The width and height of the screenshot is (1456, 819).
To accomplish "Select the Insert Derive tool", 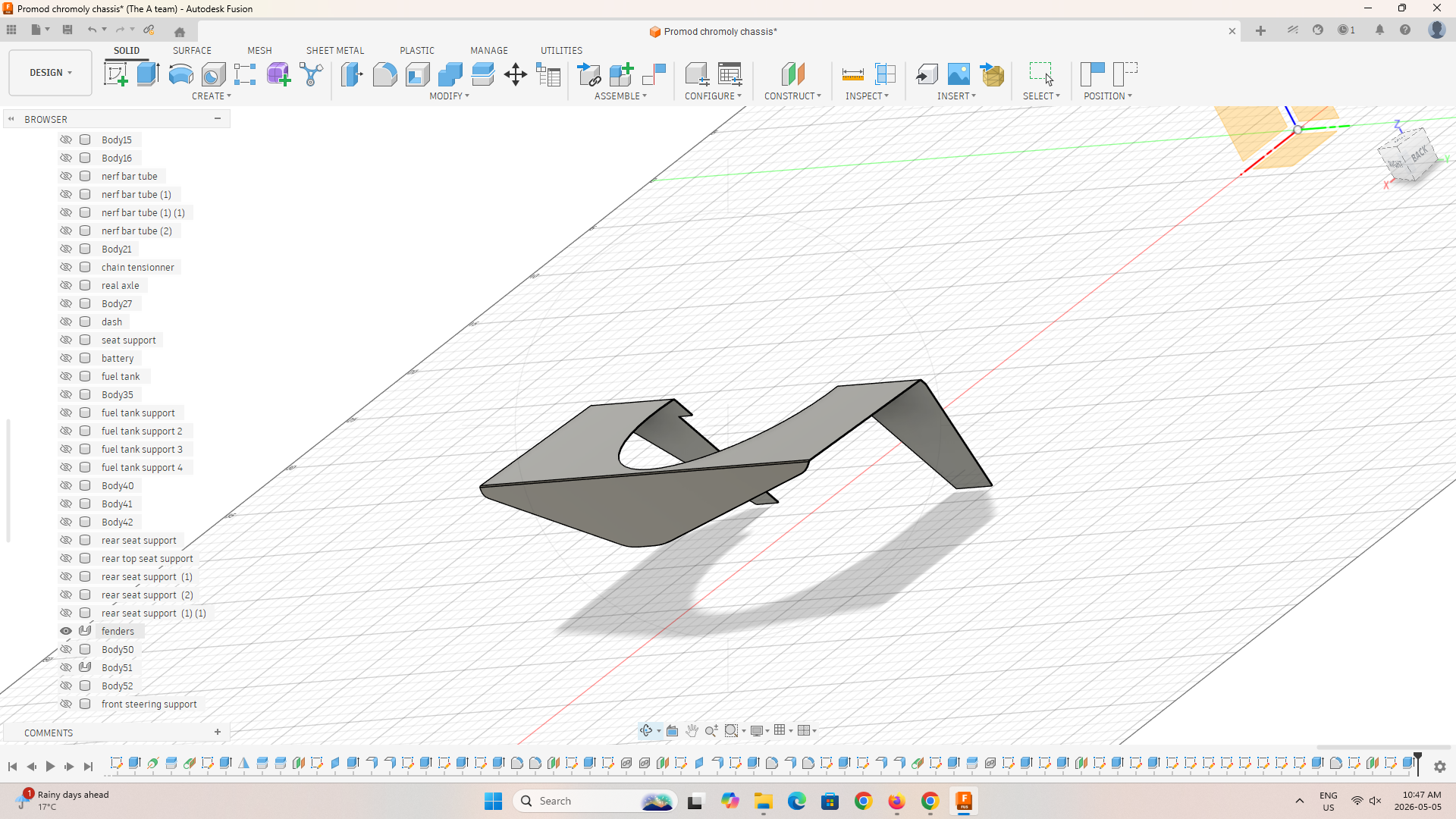I will (926, 74).
